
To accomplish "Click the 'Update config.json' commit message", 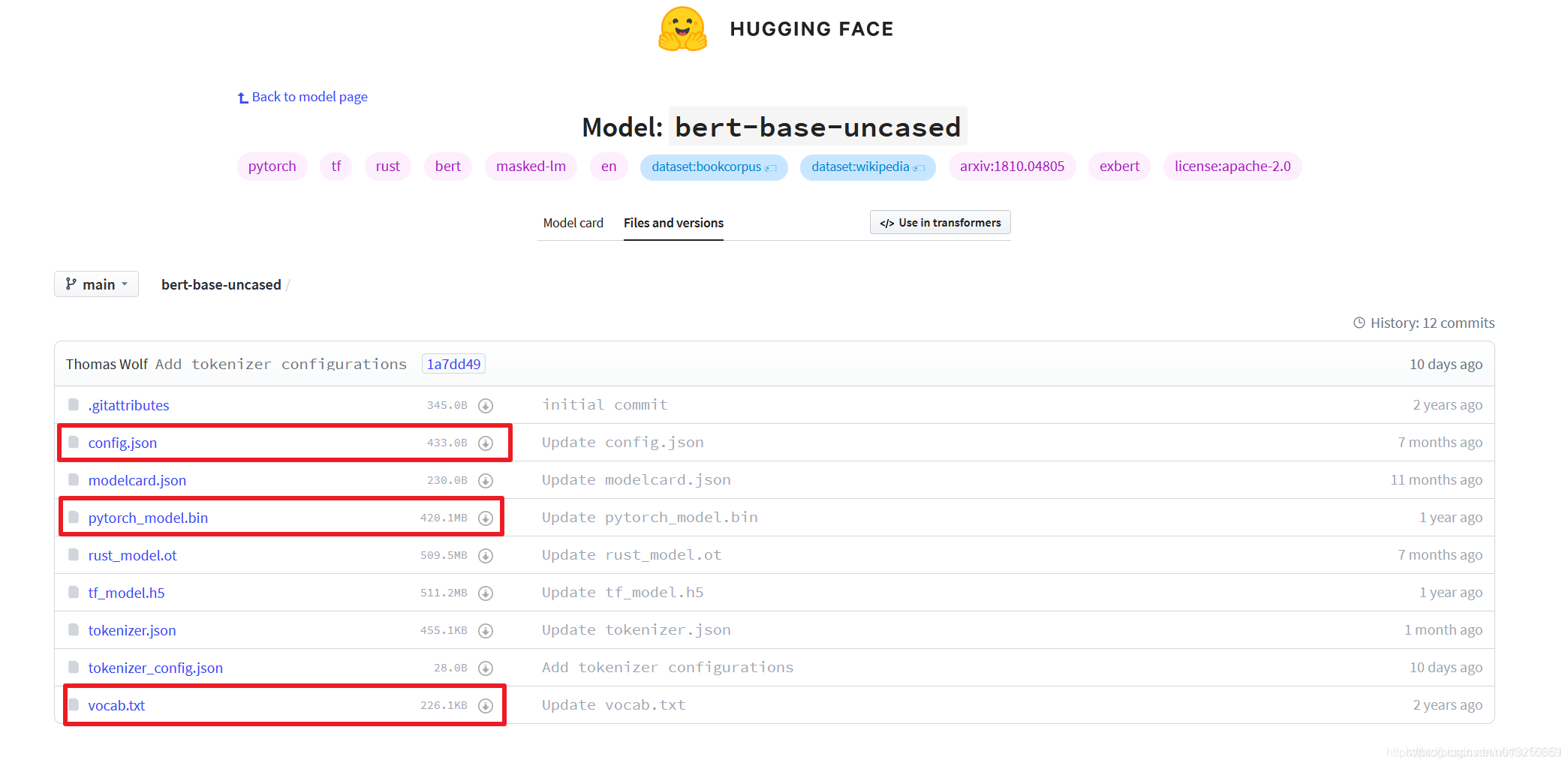I will [623, 443].
